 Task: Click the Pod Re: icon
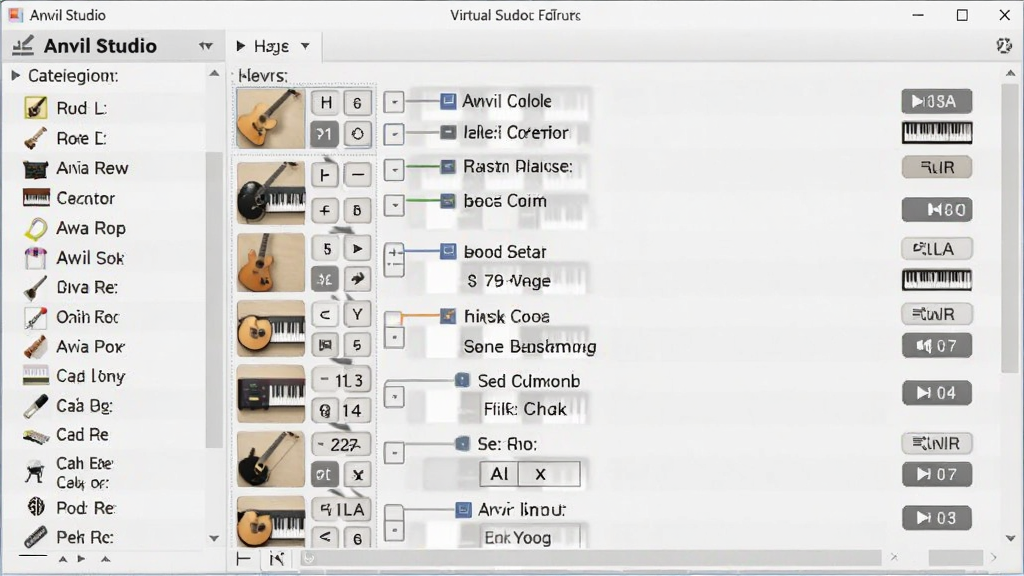(x=36, y=507)
